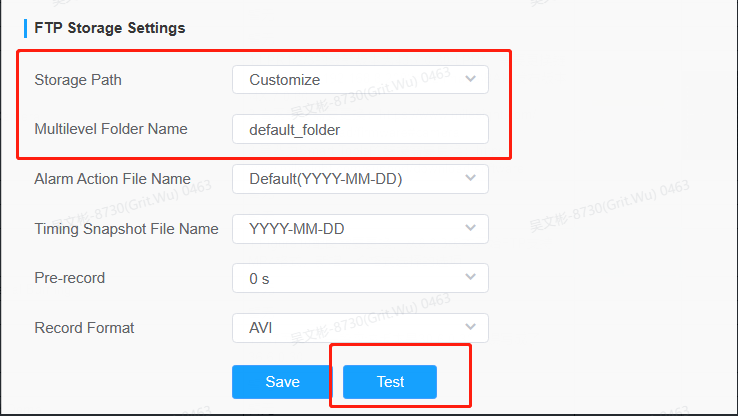Screen dimensions: 738x416
Task: Open the Default(YYYY-MM-DD) alarm file name dropdown
Action: pos(360,179)
